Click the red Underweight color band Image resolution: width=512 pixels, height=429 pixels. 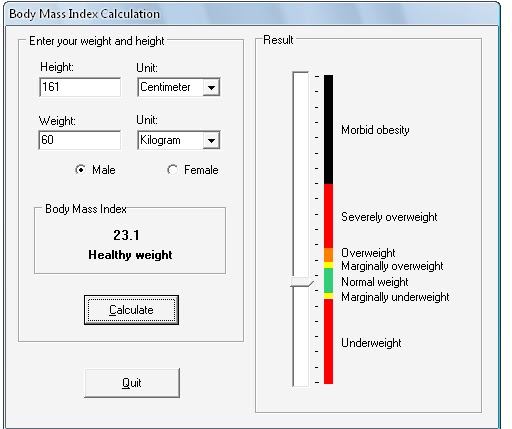pyautogui.click(x=328, y=341)
